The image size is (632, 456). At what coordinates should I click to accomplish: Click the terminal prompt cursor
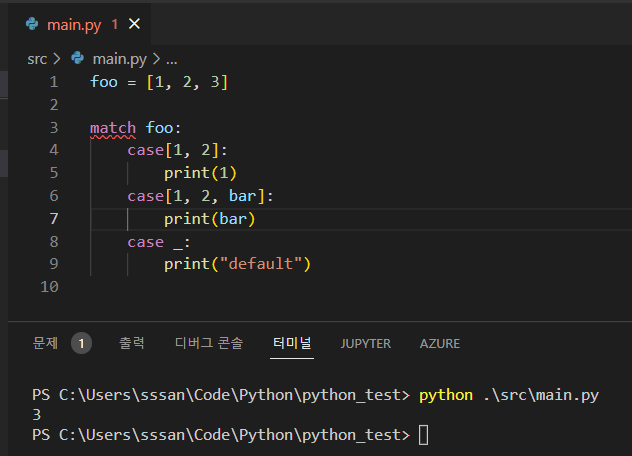coord(424,435)
